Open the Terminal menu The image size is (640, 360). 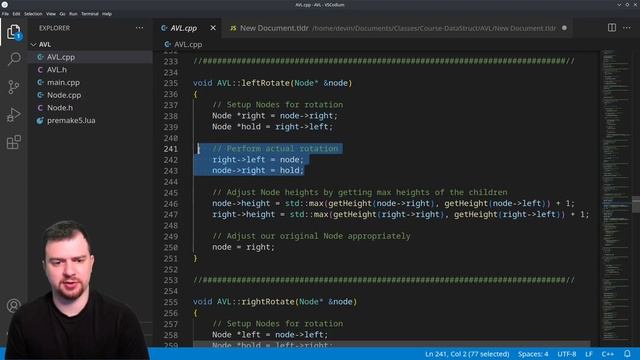90,13
